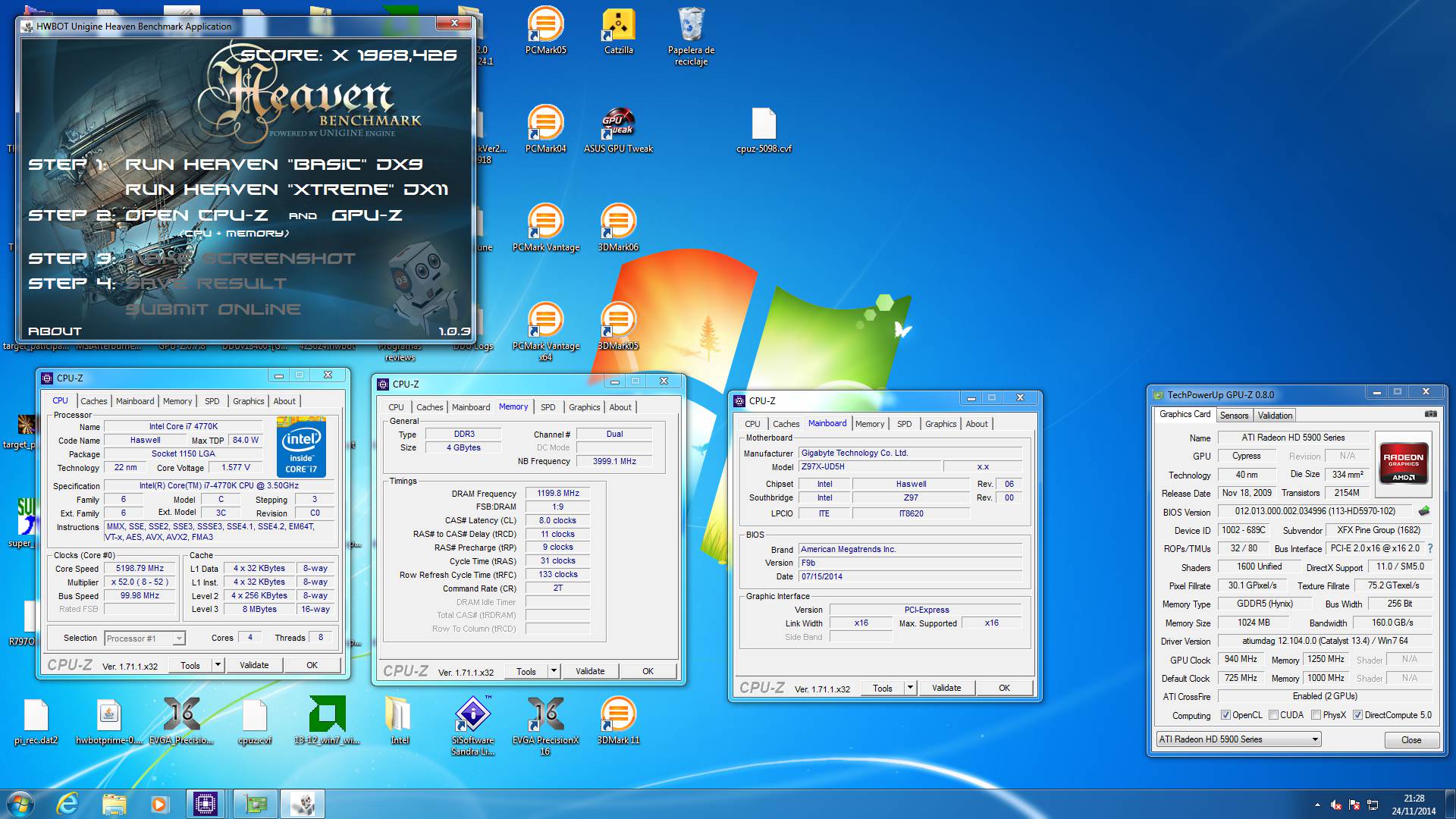Toggle the PhysX checkbox in GPU-Z
The width and height of the screenshot is (1456, 819).
point(1316,715)
